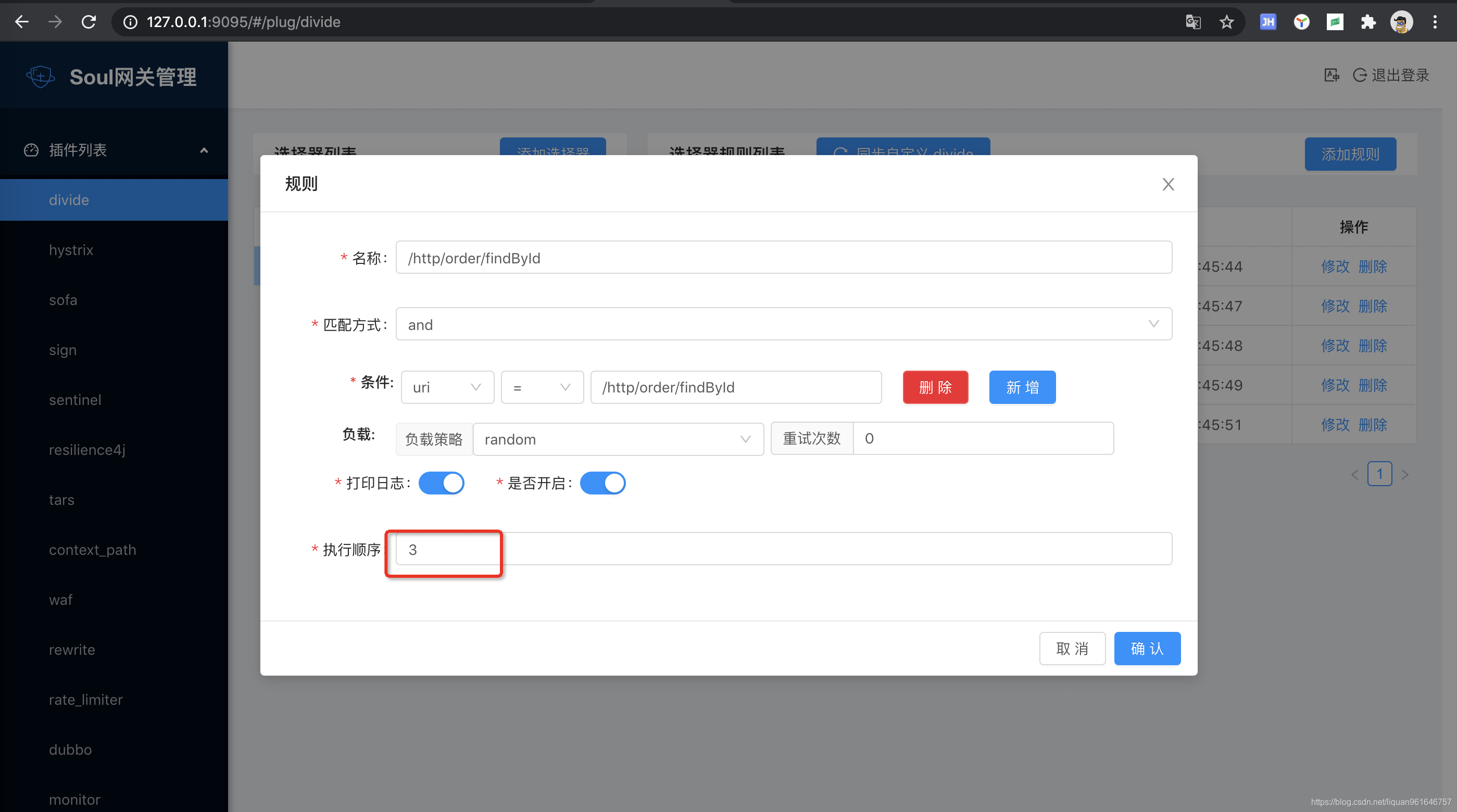Click the browser address bar URL

pos(244,22)
